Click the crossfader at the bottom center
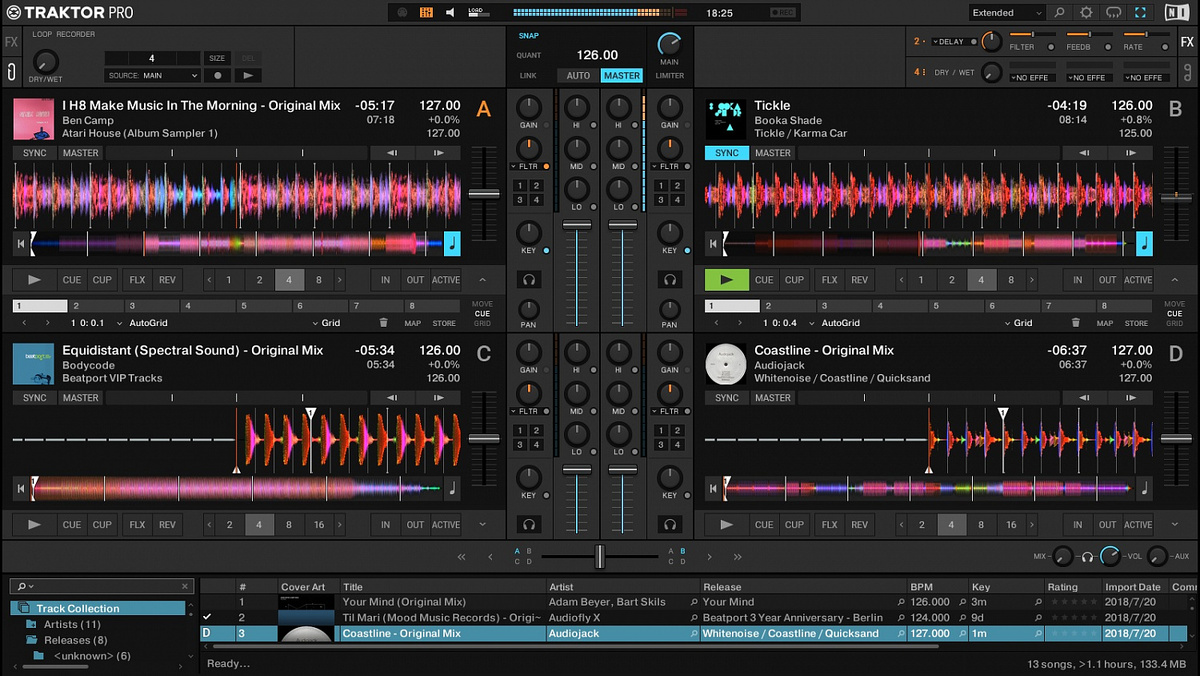The width and height of the screenshot is (1200, 676). [x=598, y=556]
